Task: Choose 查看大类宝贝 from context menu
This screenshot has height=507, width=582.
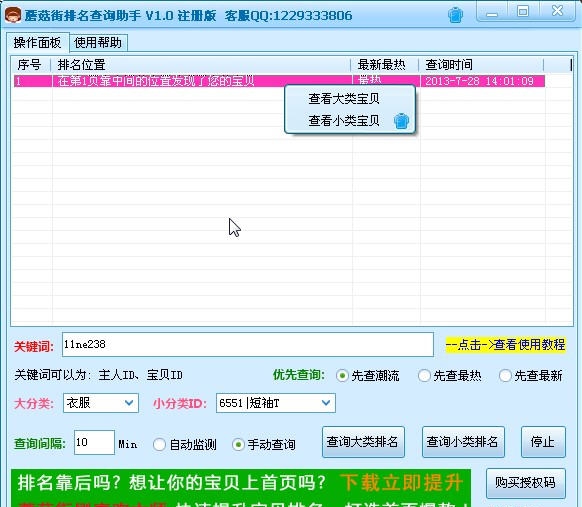Action: pos(344,99)
